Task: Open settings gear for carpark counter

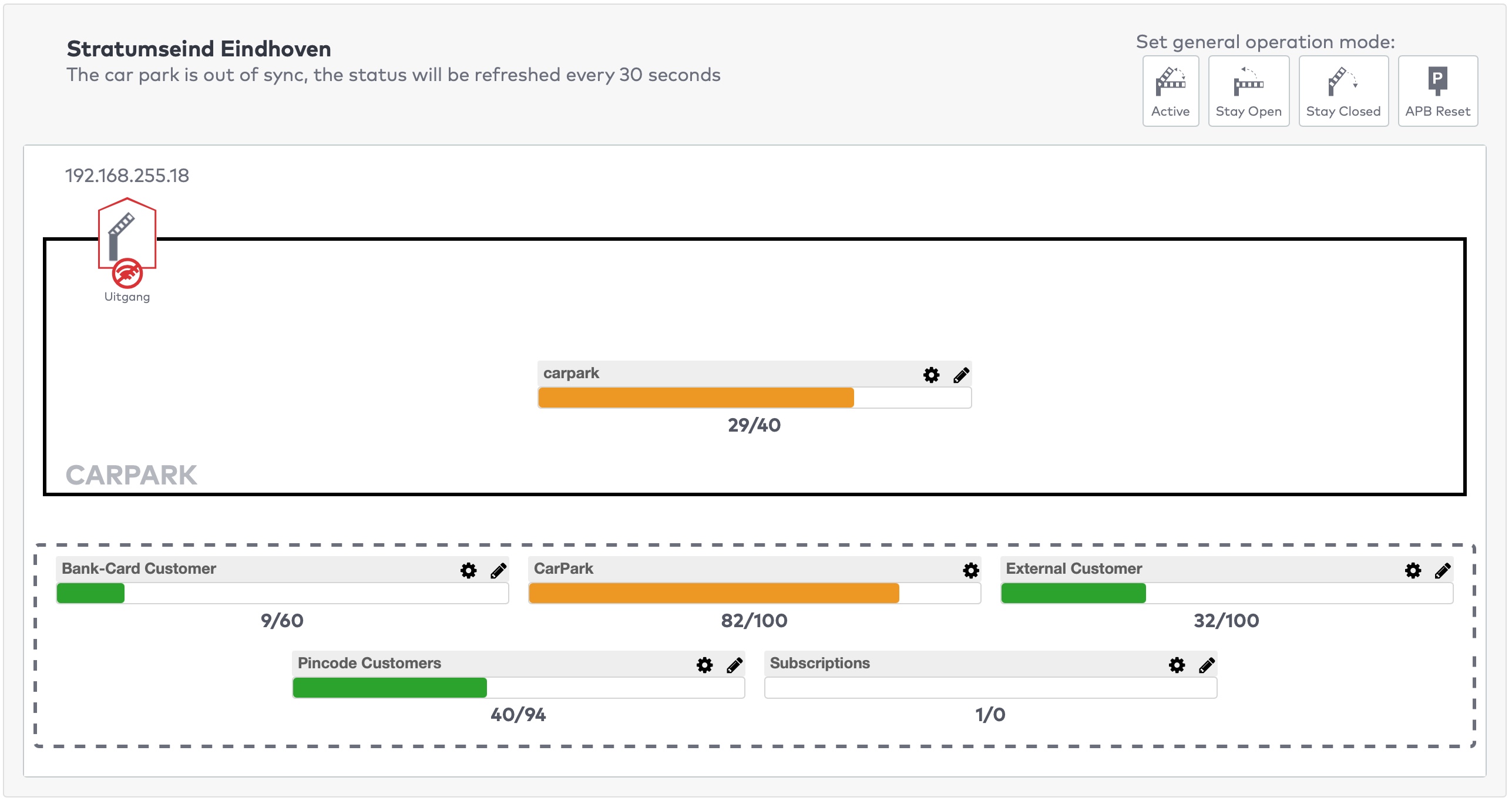Action: pos(931,375)
